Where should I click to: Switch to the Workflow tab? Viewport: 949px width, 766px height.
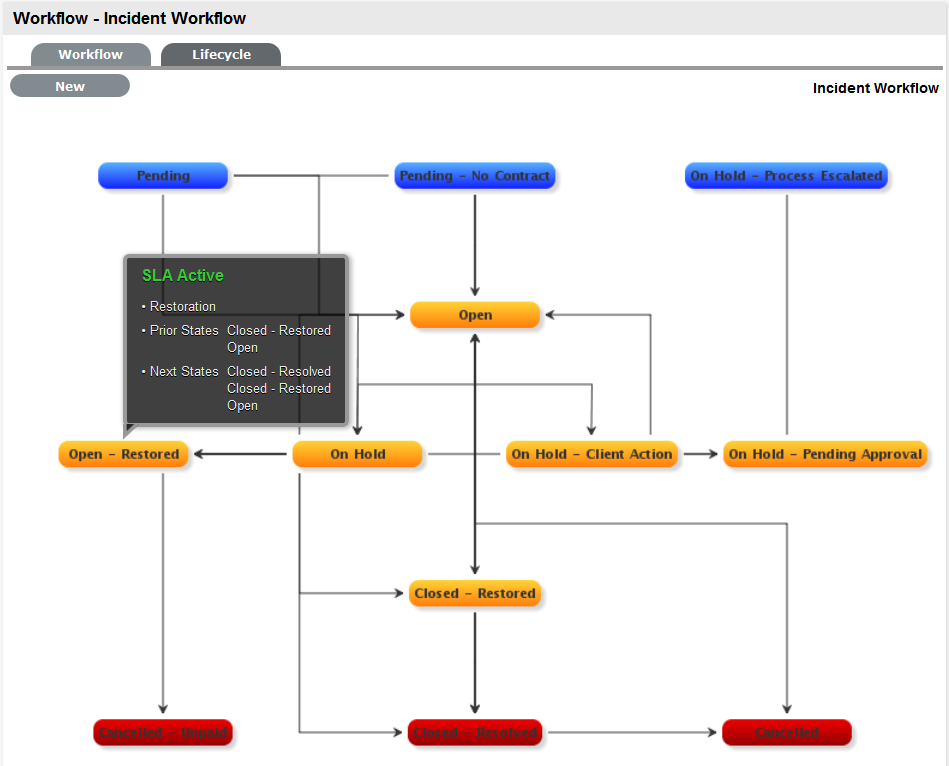(x=90, y=54)
